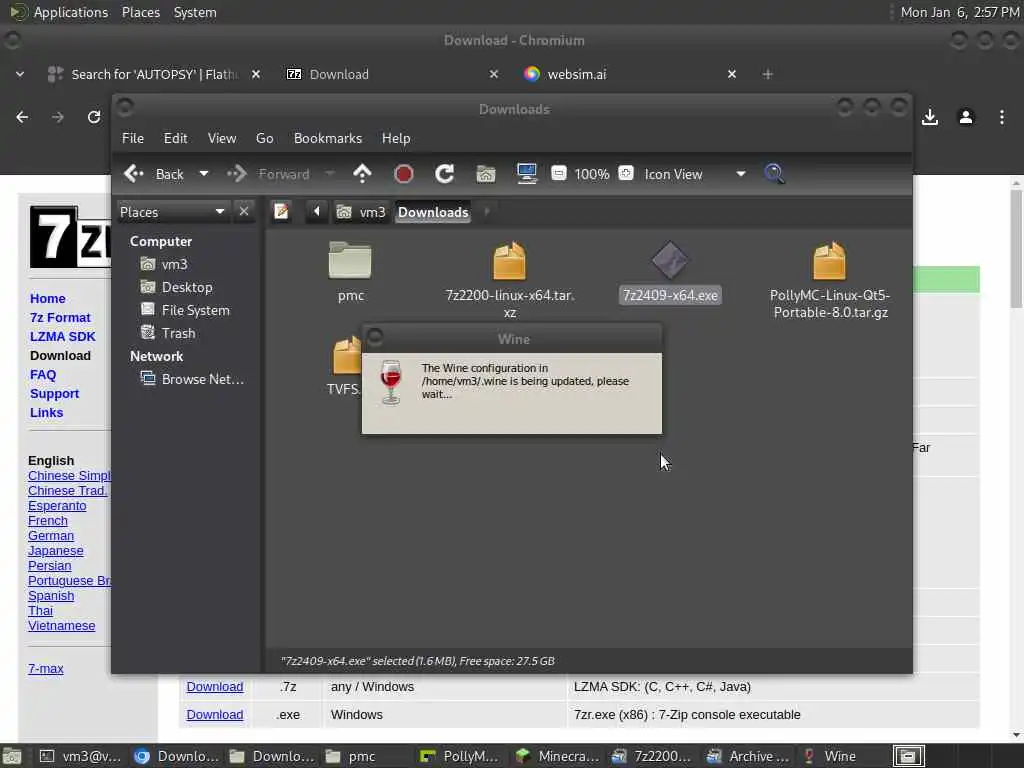Open Chromium three-dot menu
The width and height of the screenshot is (1024, 768).
[x=1002, y=117]
